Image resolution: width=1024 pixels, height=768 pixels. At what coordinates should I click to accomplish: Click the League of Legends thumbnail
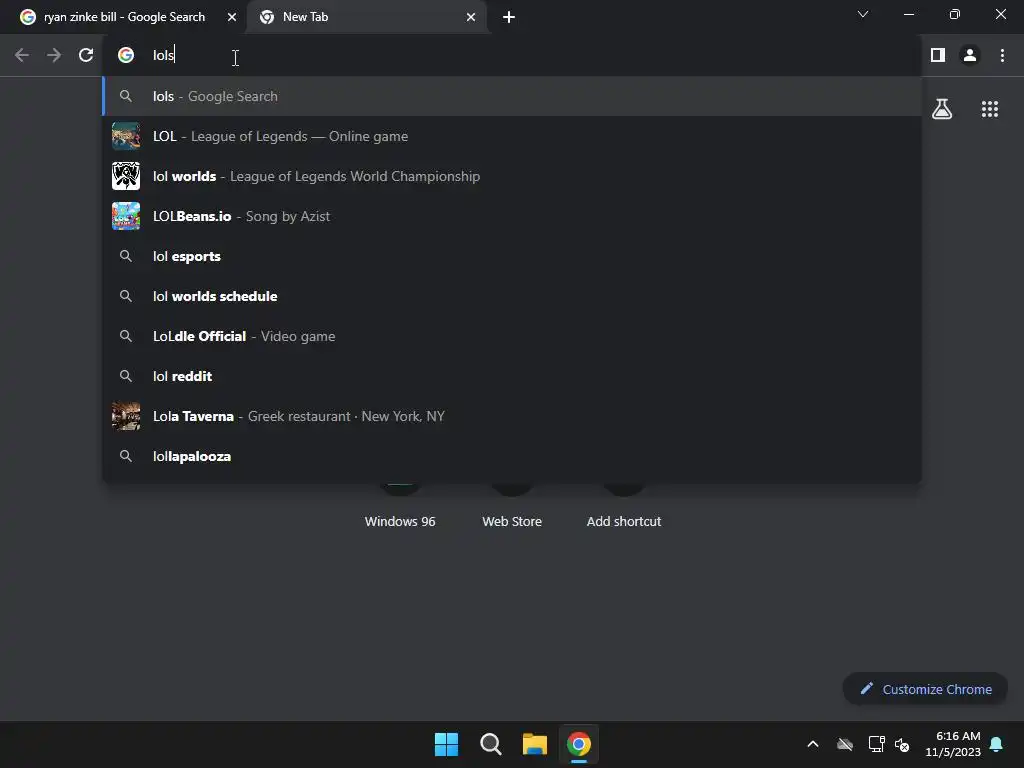(x=126, y=136)
